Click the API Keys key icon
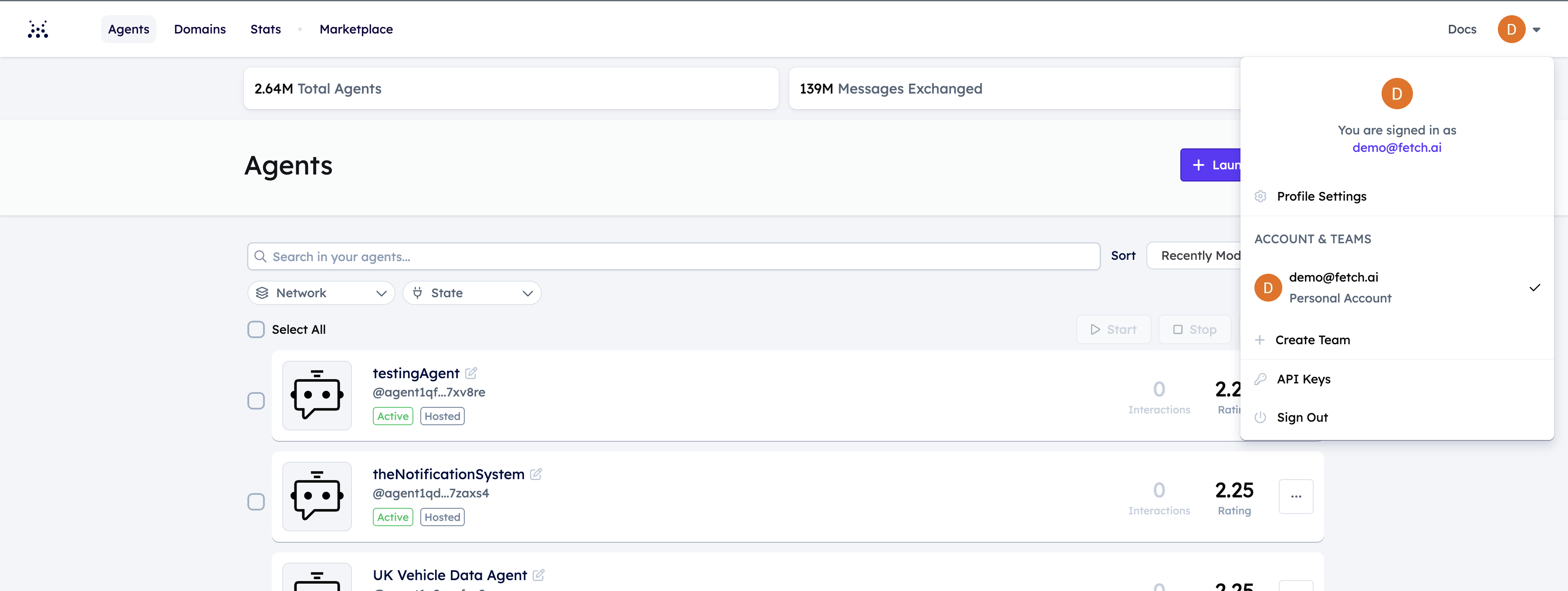1568x591 pixels. click(x=1260, y=379)
